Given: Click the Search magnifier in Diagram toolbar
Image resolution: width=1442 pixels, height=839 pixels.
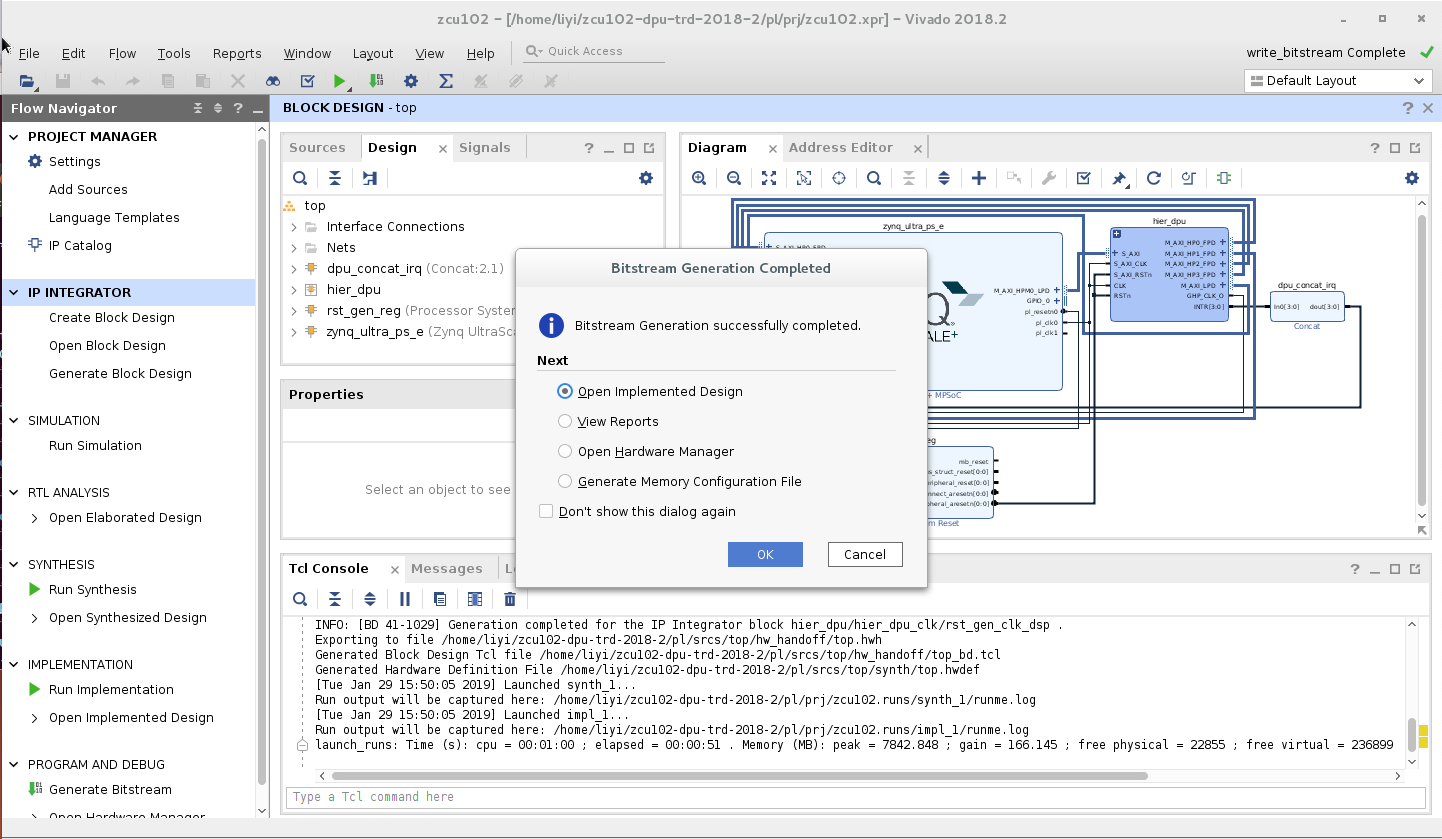Looking at the screenshot, I should pos(874,178).
